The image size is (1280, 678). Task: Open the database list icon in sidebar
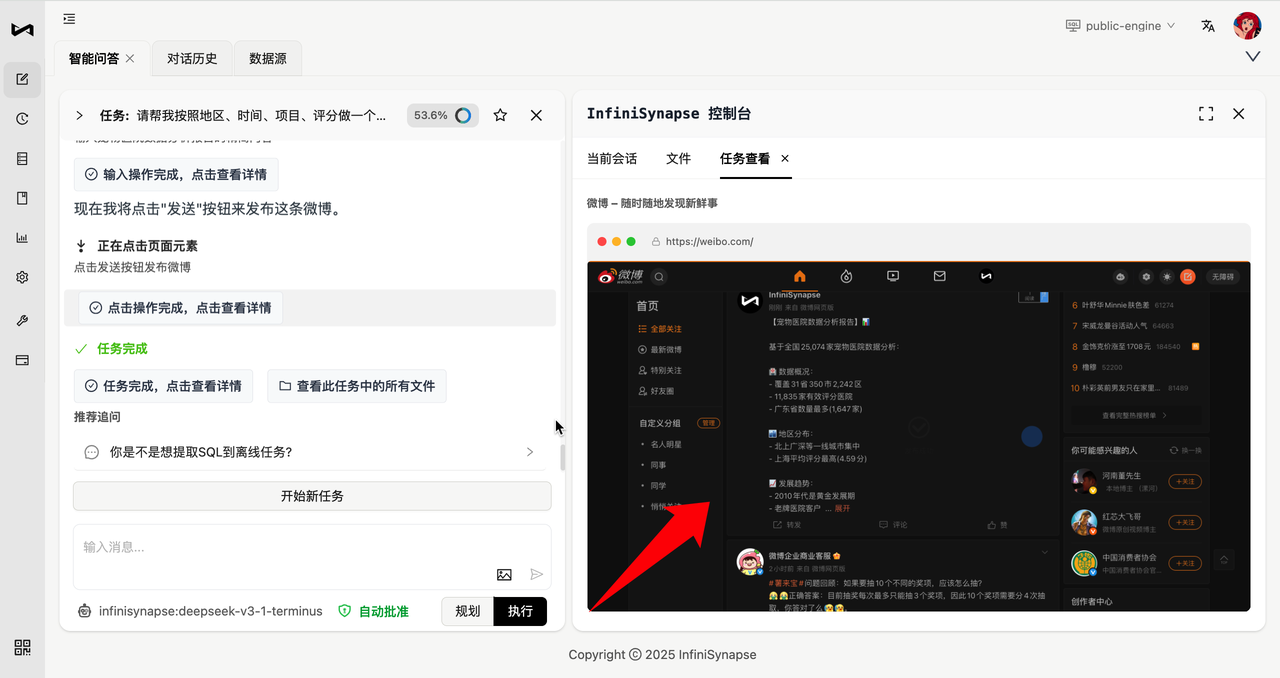22,159
